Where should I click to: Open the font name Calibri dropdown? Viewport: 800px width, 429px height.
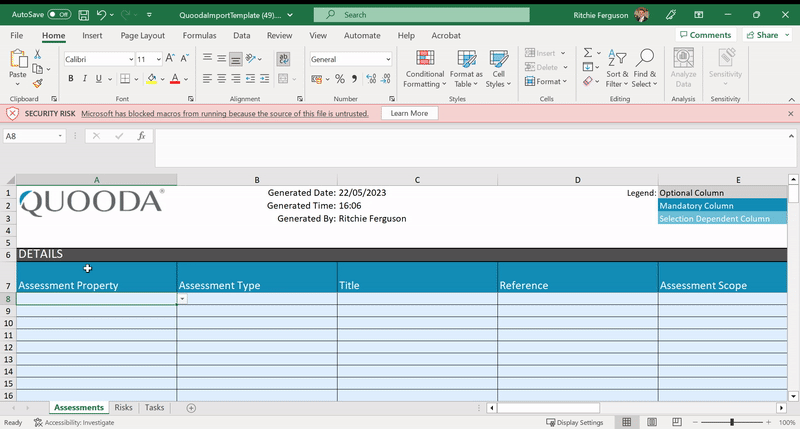pos(131,59)
